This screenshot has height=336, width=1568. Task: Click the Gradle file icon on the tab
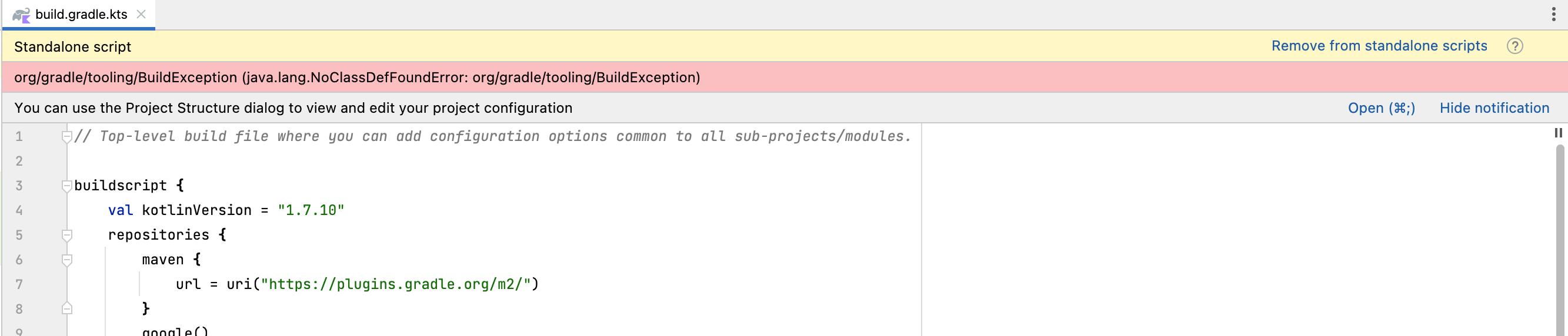point(21,15)
